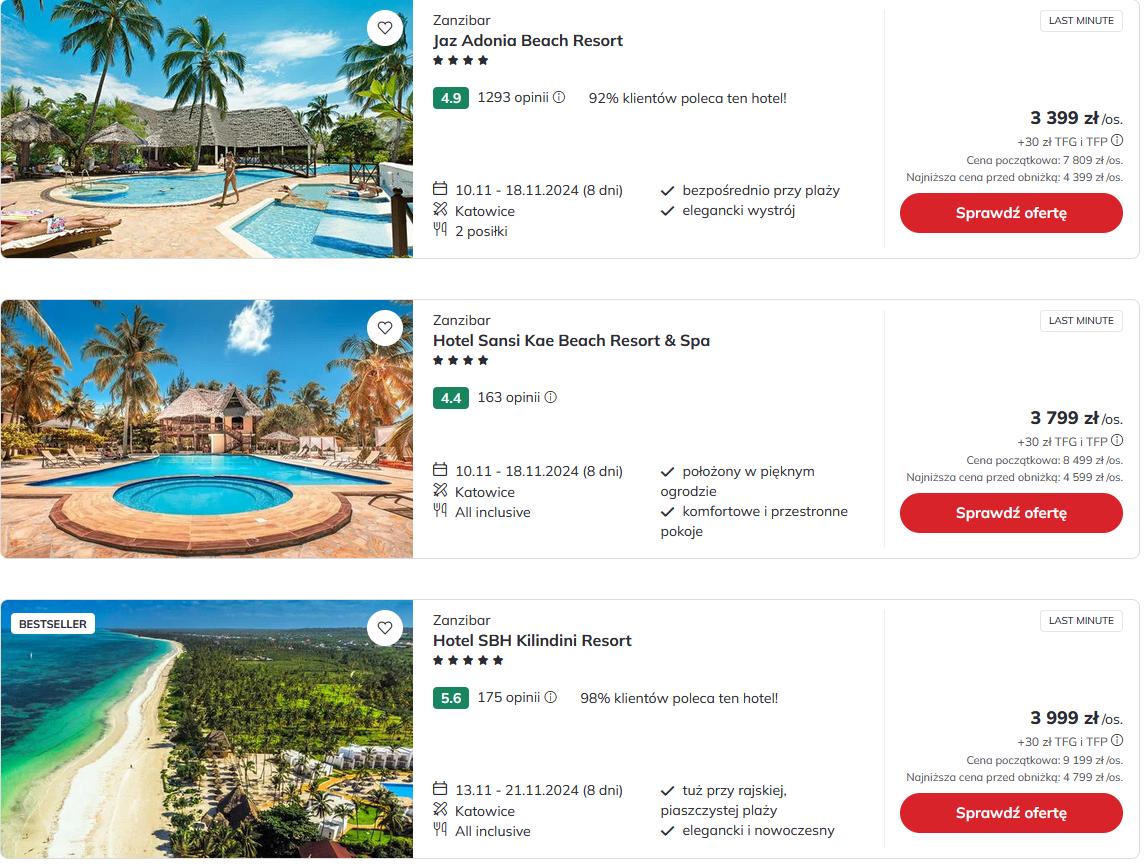Screen dimensions: 1146x867
Task: Click the BESTSELLER badge on Kilindini photo
Action: tap(53, 624)
